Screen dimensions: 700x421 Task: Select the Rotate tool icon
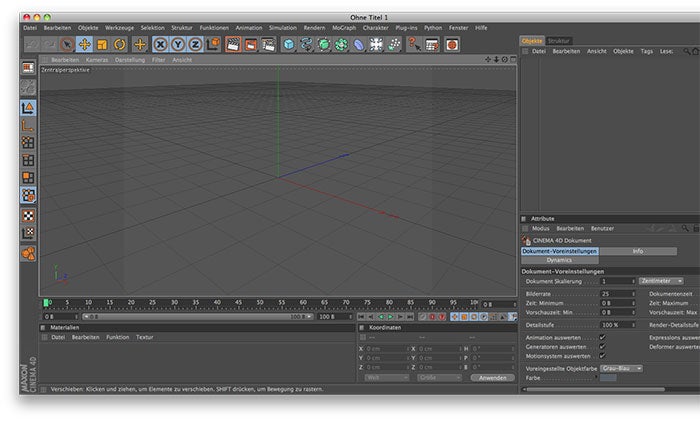click(x=119, y=44)
